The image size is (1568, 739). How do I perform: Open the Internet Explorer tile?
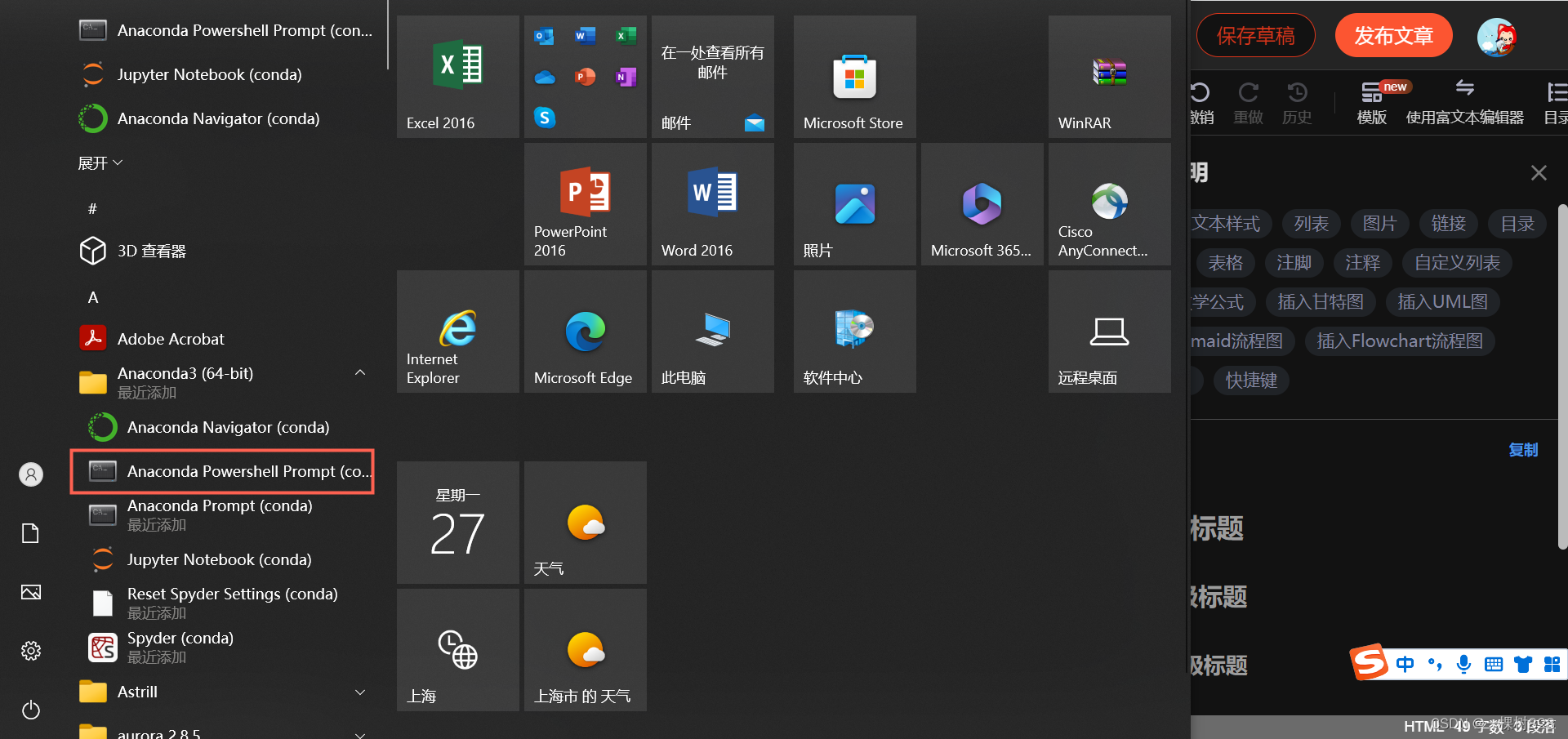458,332
